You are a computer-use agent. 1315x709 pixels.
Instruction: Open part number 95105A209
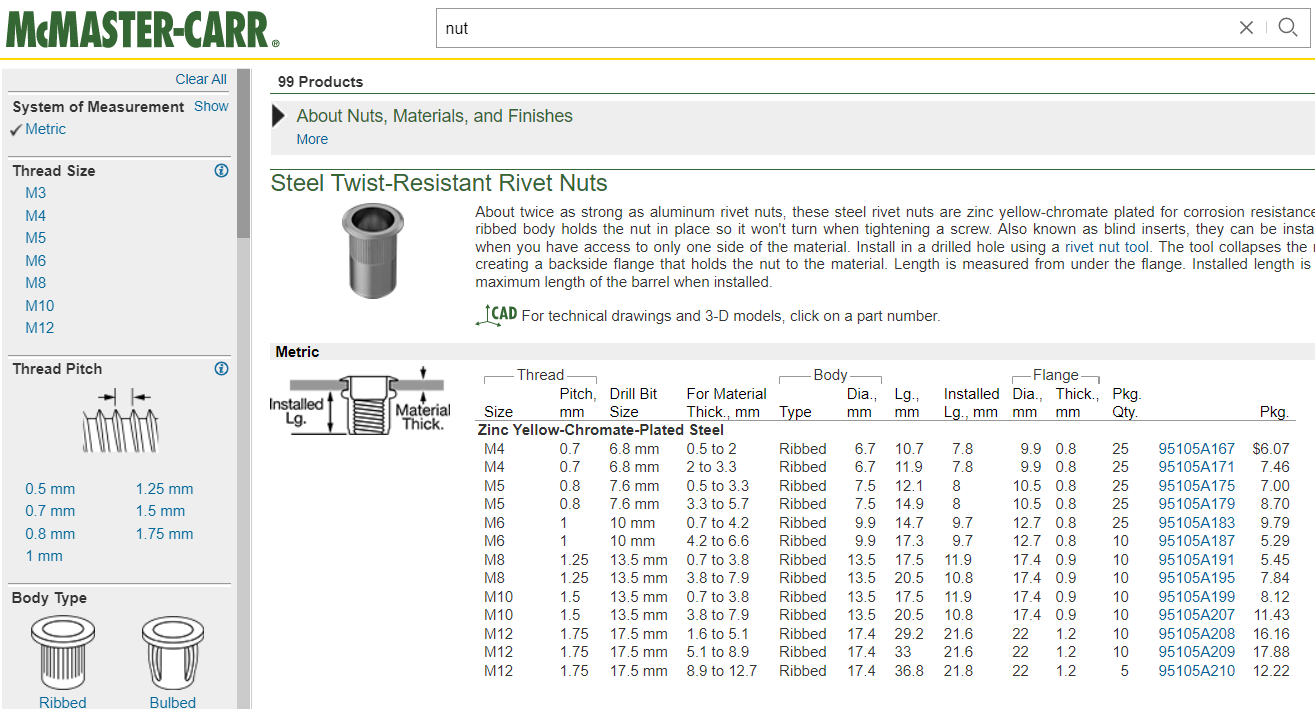[x=1196, y=652]
